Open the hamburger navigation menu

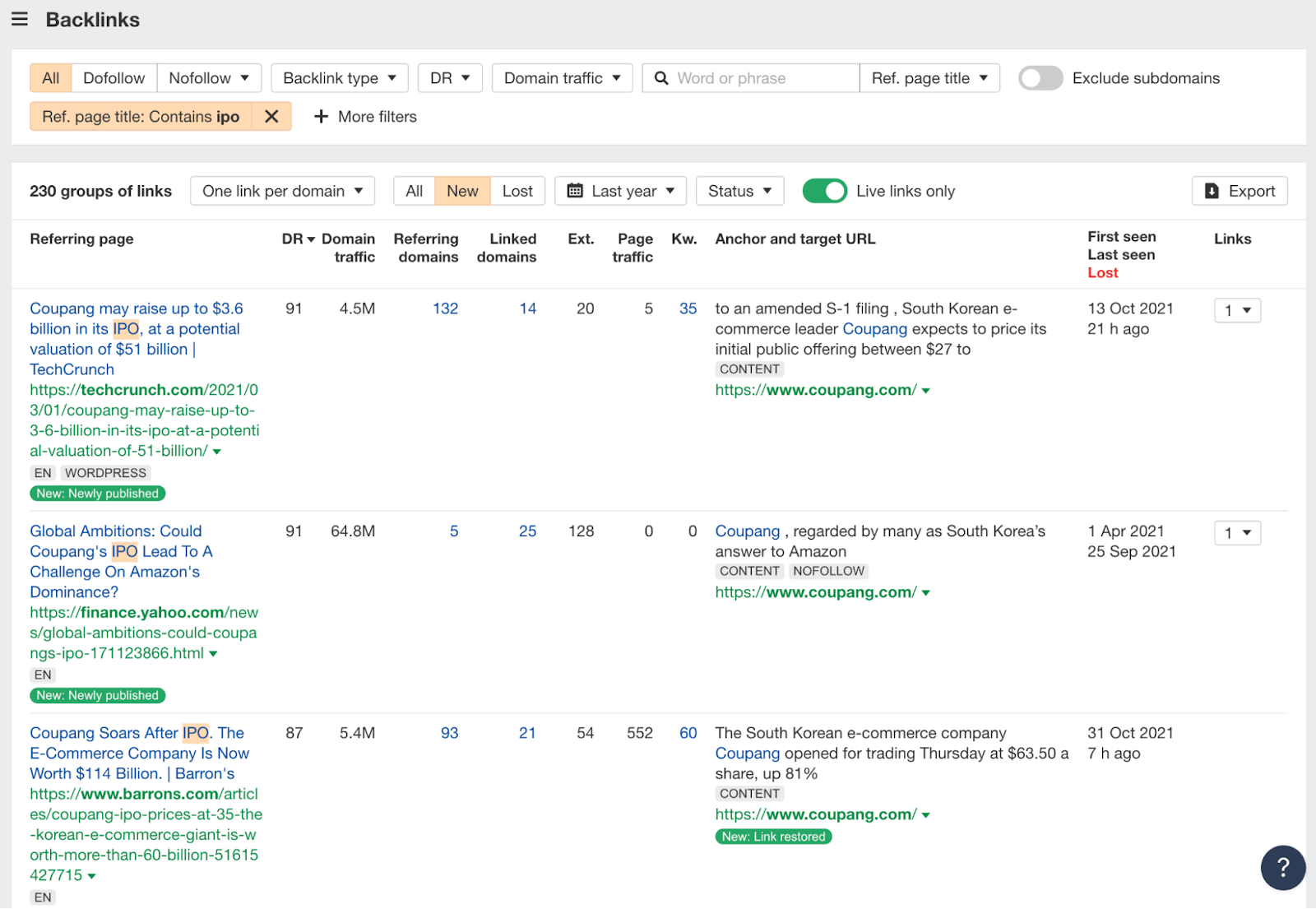tap(19, 19)
